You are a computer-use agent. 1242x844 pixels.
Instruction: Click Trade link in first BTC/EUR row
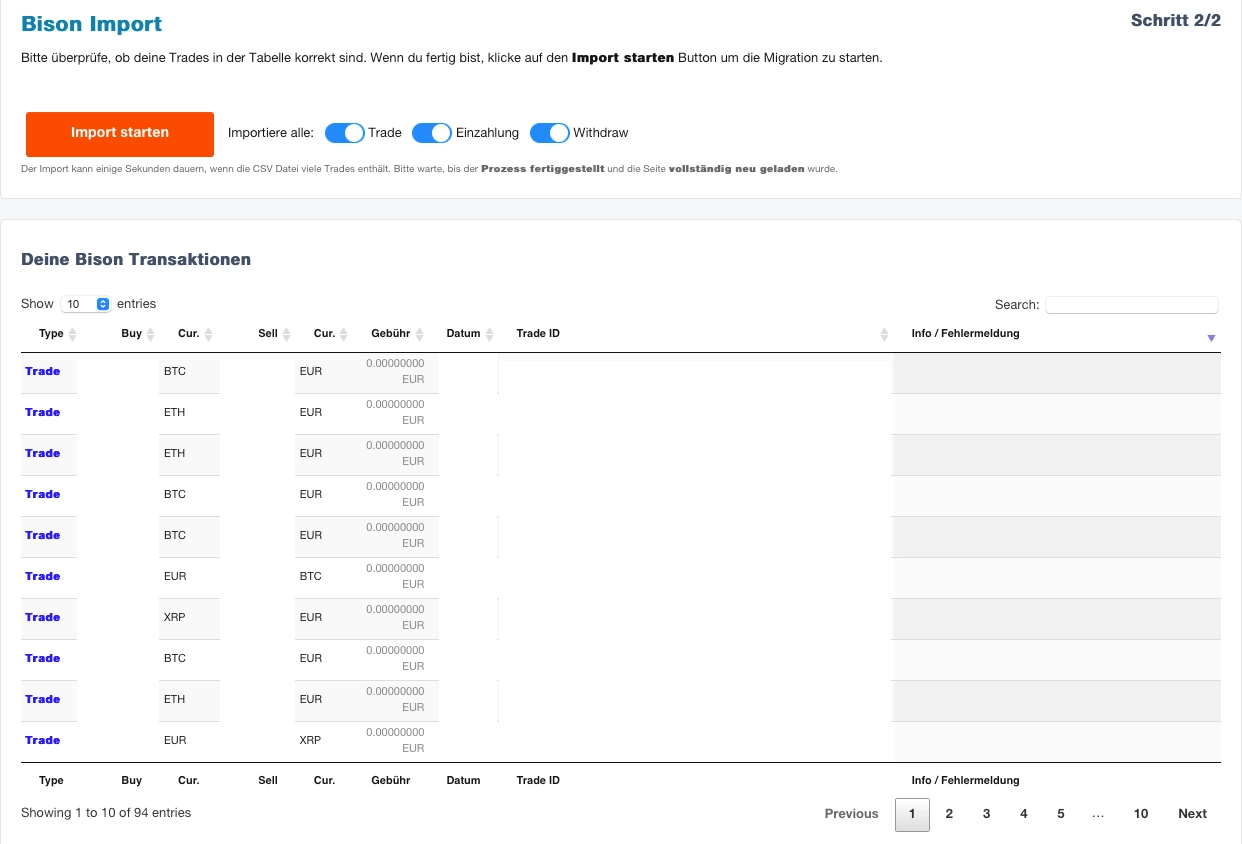(43, 371)
